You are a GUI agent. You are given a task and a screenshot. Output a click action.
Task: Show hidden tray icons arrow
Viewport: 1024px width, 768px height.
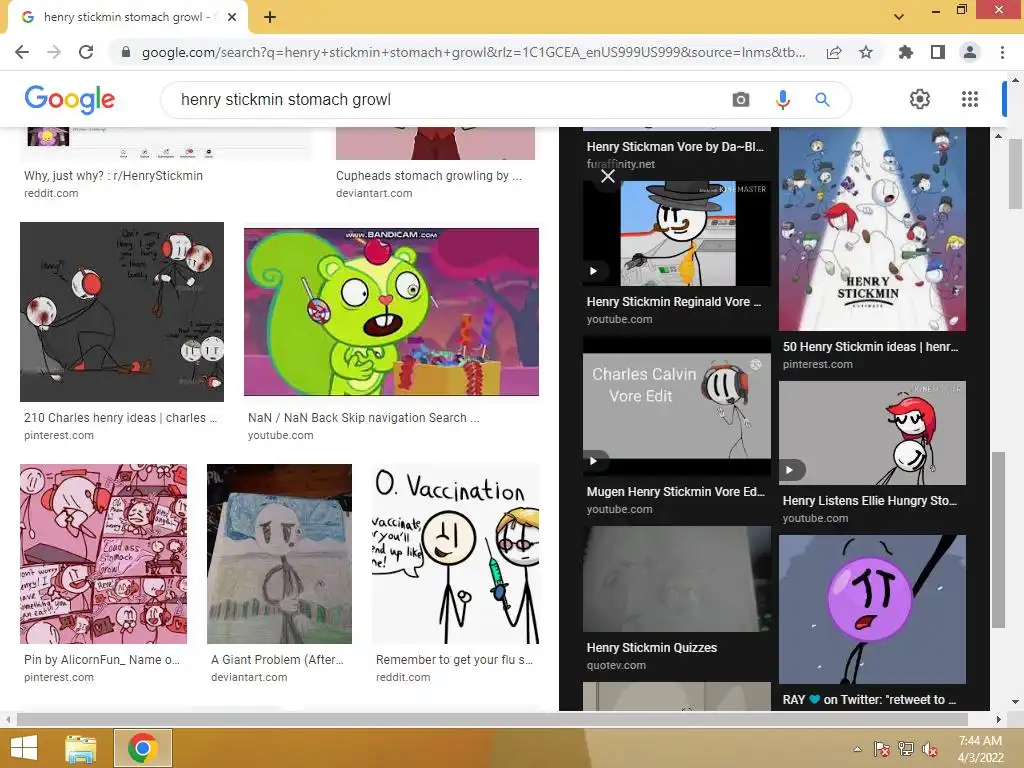pyautogui.click(x=857, y=749)
